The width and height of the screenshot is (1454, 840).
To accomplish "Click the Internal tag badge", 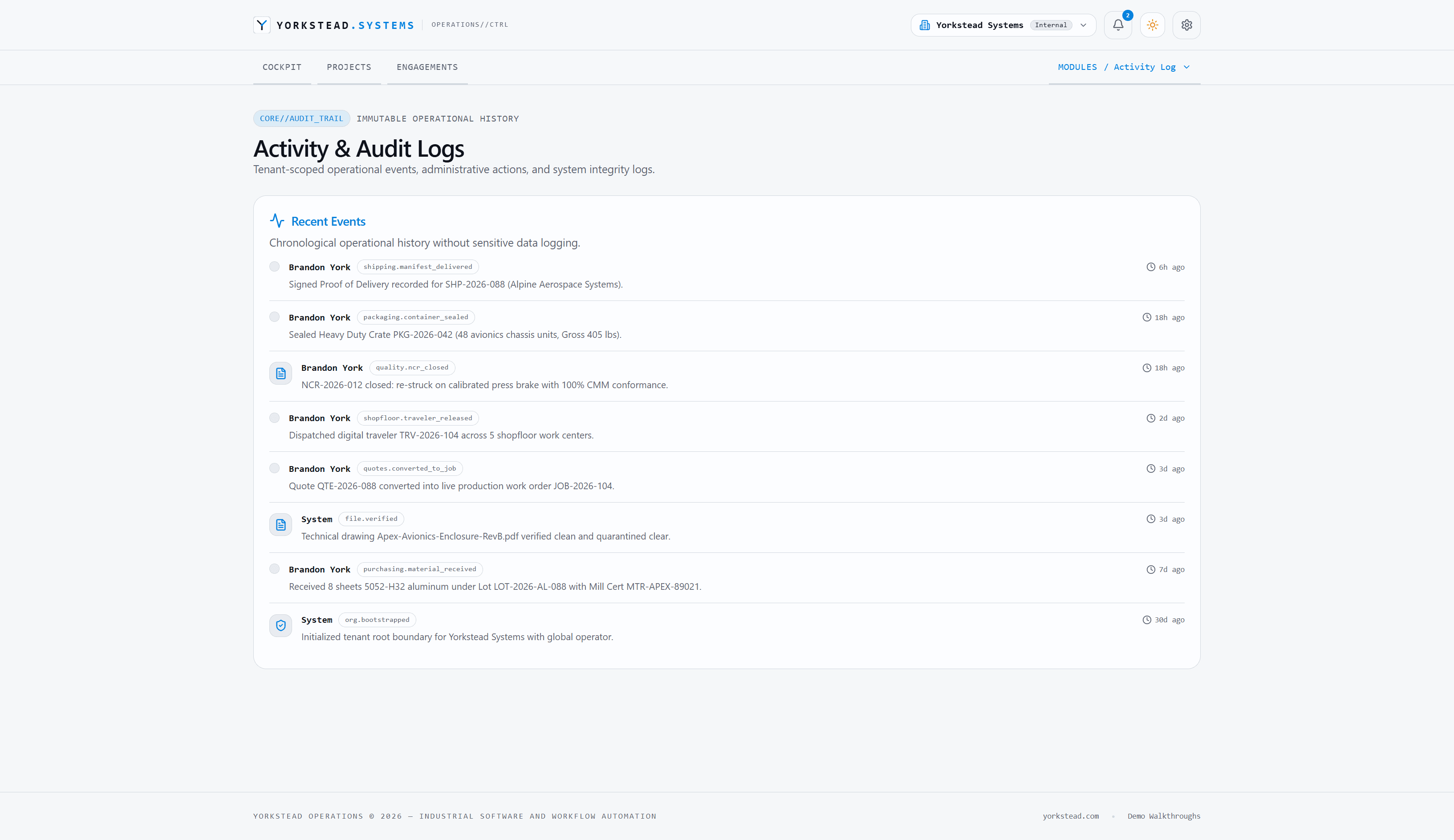I will pos(1051,25).
